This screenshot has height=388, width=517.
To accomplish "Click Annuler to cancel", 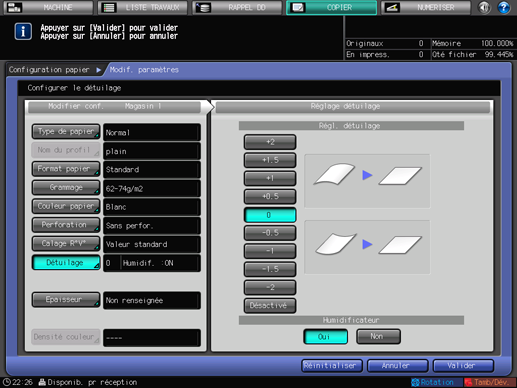I will 397,366.
